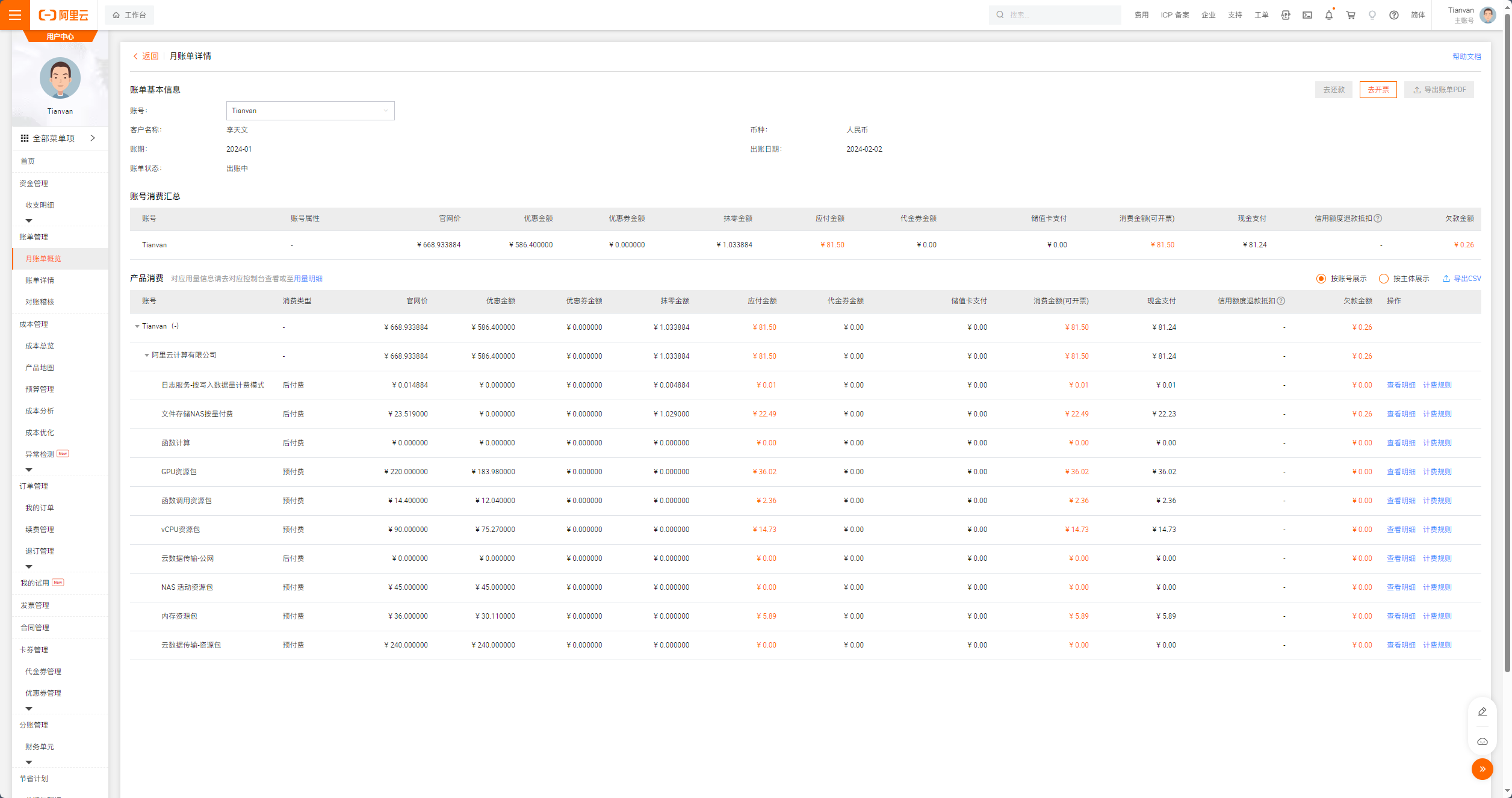Click 去开票 button
The width and height of the screenshot is (1512, 798).
click(1378, 90)
